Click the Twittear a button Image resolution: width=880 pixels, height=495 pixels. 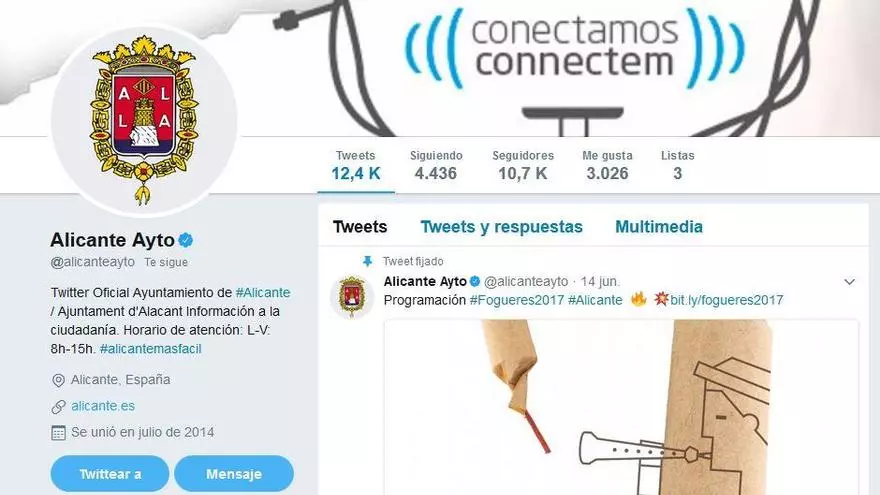110,474
